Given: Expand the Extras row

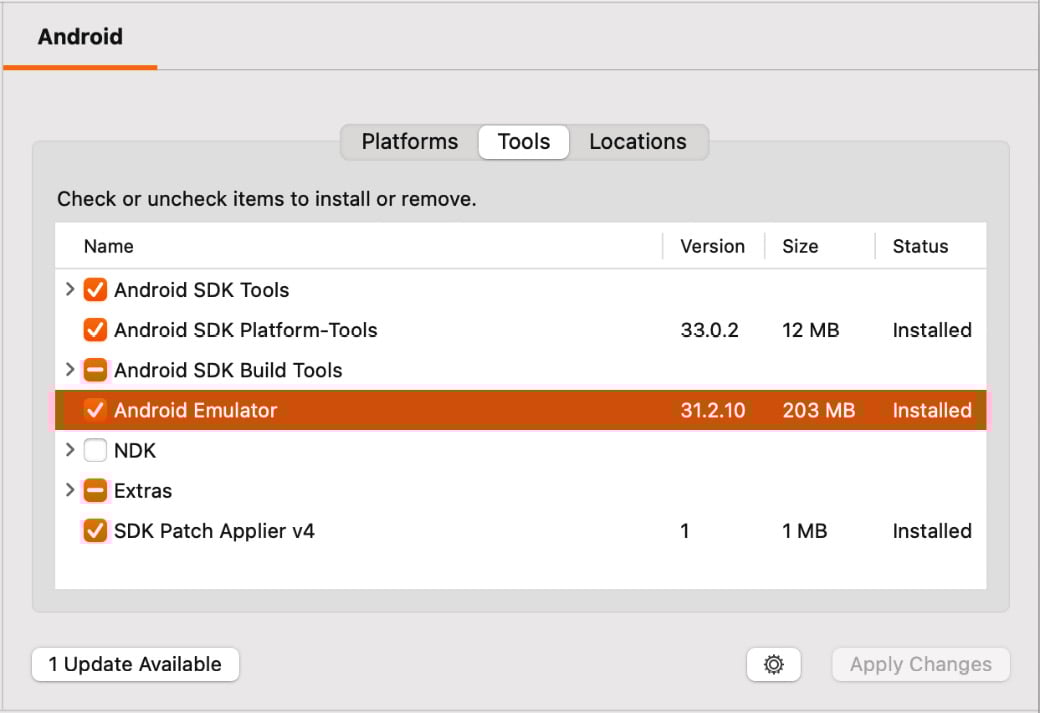Looking at the screenshot, I should tap(70, 490).
